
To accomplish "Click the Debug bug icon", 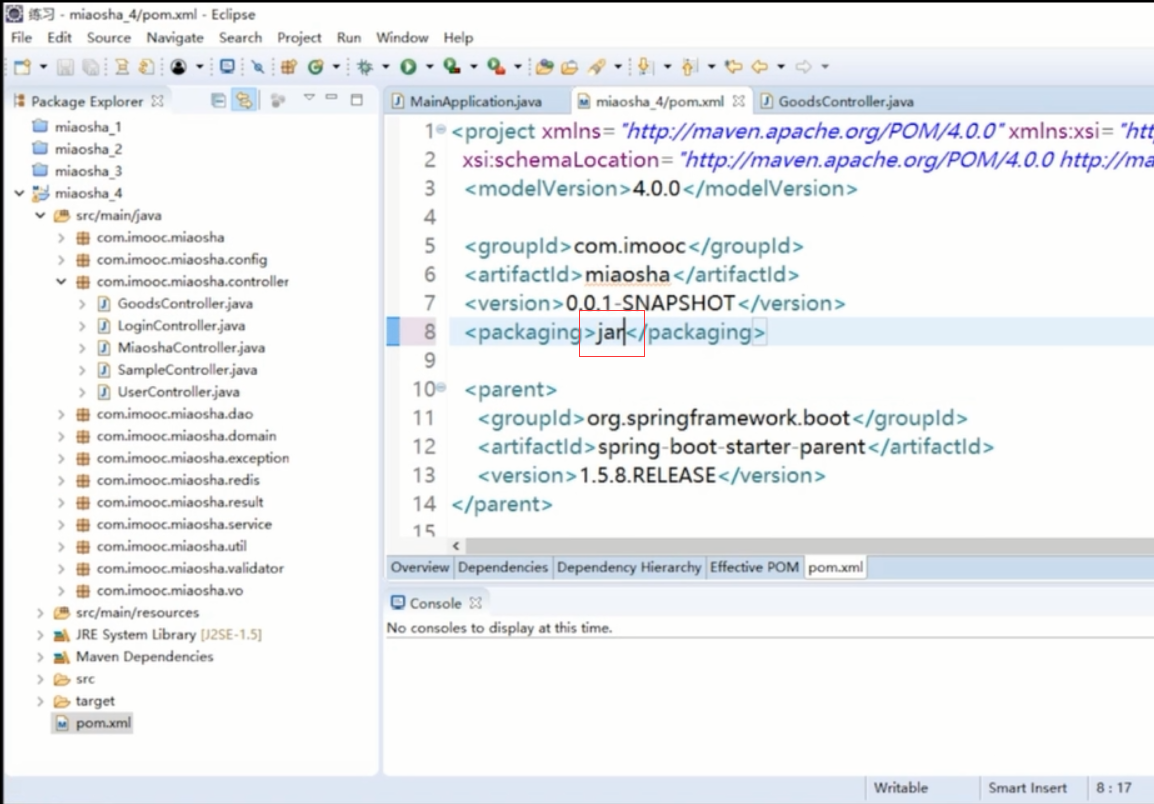I will point(364,67).
